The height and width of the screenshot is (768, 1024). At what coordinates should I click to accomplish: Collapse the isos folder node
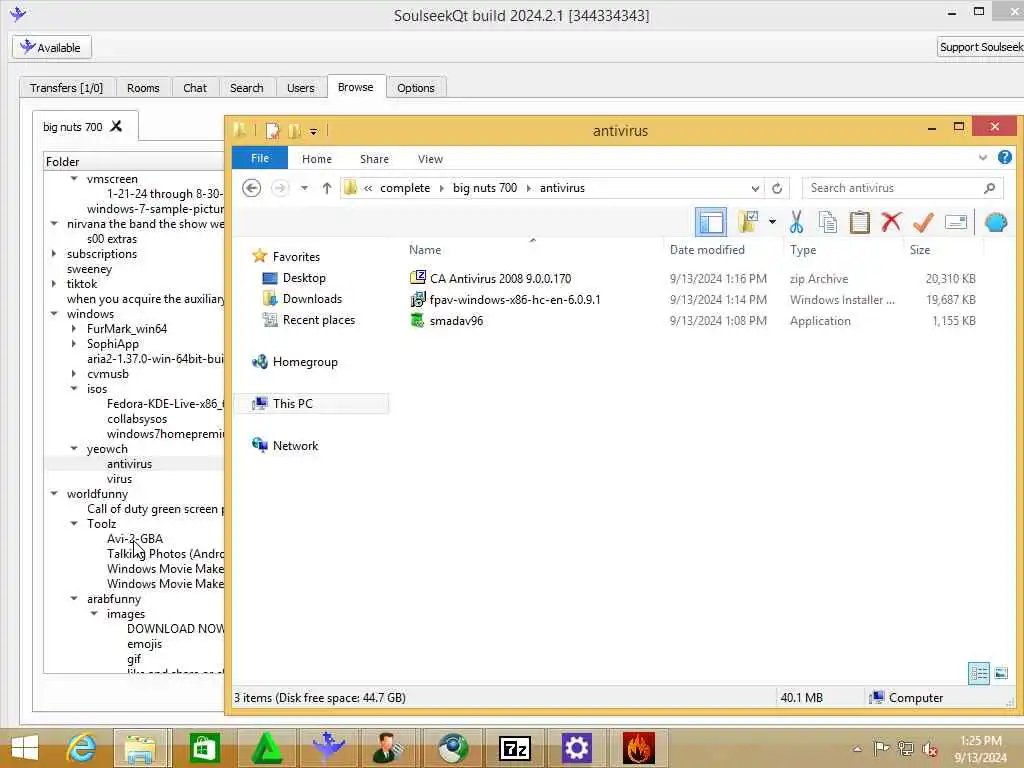point(74,389)
